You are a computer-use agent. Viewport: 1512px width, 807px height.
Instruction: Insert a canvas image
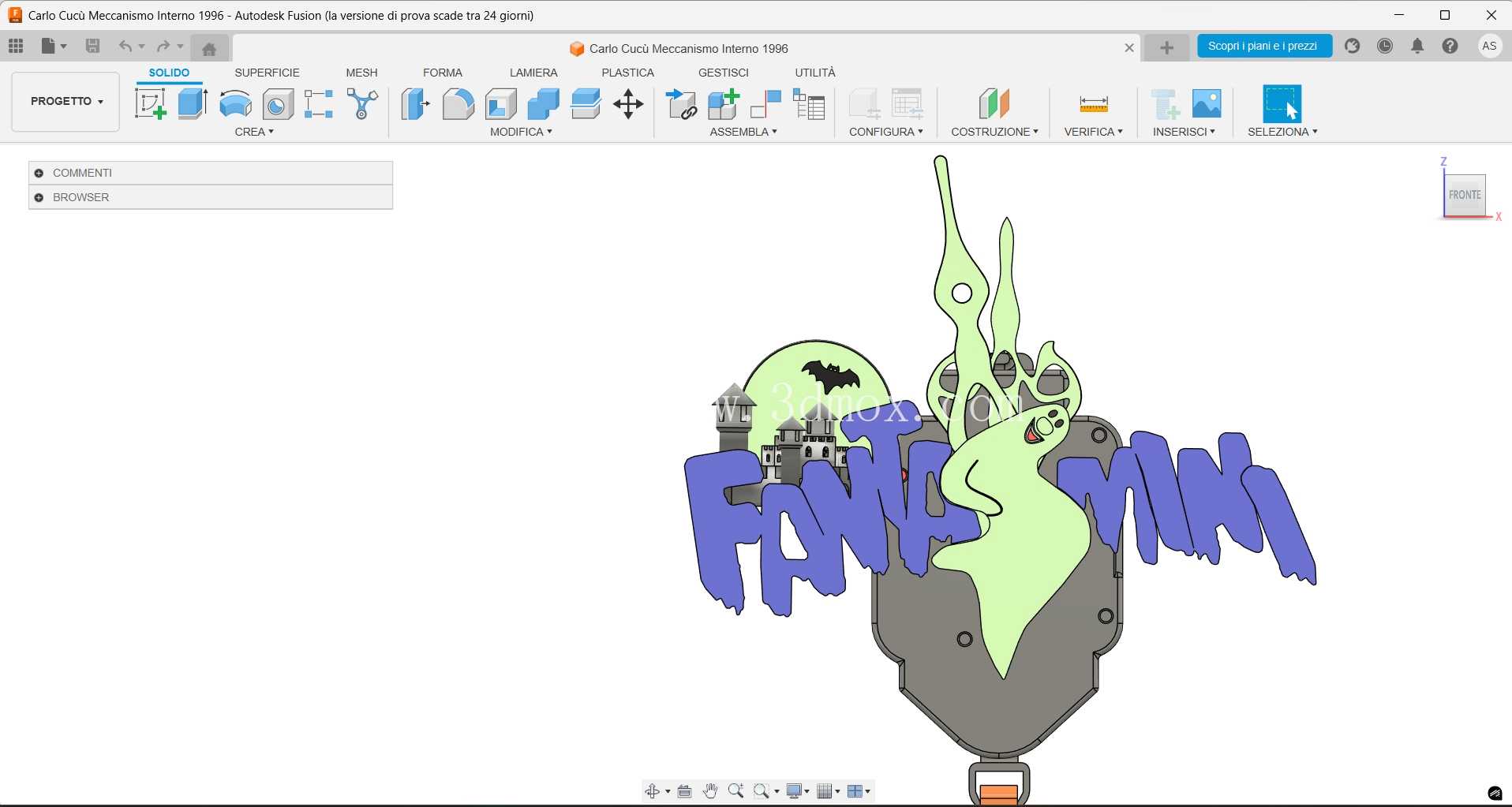pos(1207,103)
